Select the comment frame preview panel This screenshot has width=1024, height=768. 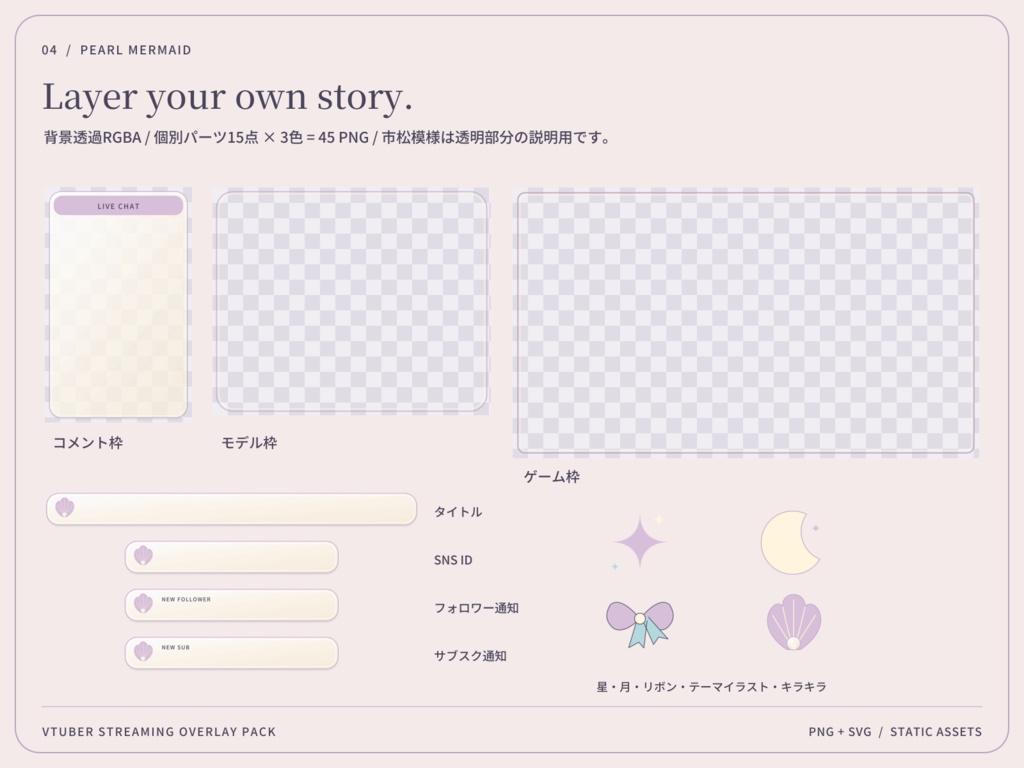[118, 304]
